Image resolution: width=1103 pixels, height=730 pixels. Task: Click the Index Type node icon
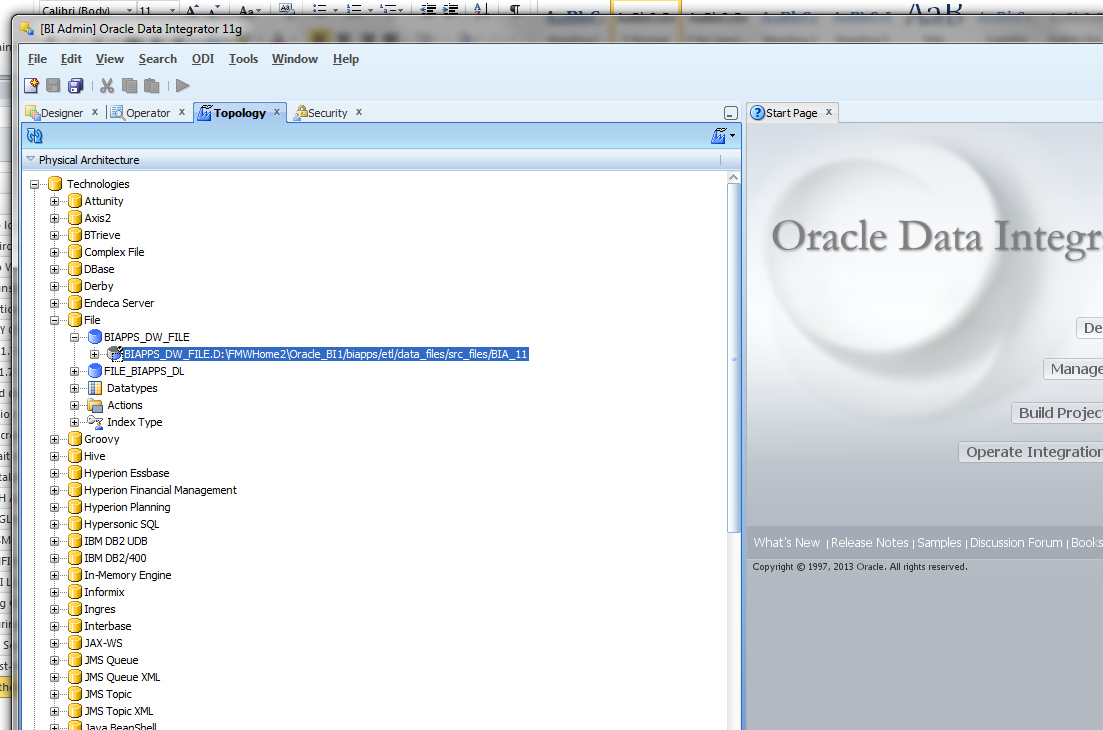coord(95,422)
